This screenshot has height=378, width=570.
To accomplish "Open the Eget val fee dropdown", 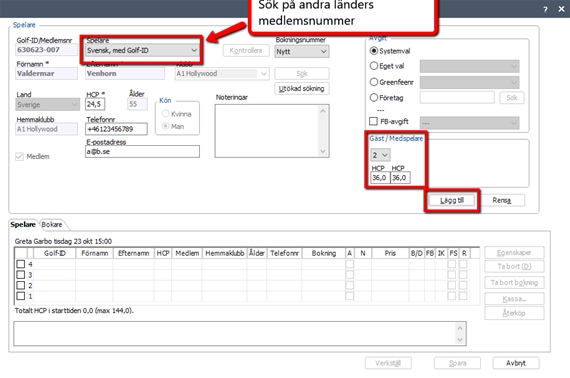I will 469,66.
